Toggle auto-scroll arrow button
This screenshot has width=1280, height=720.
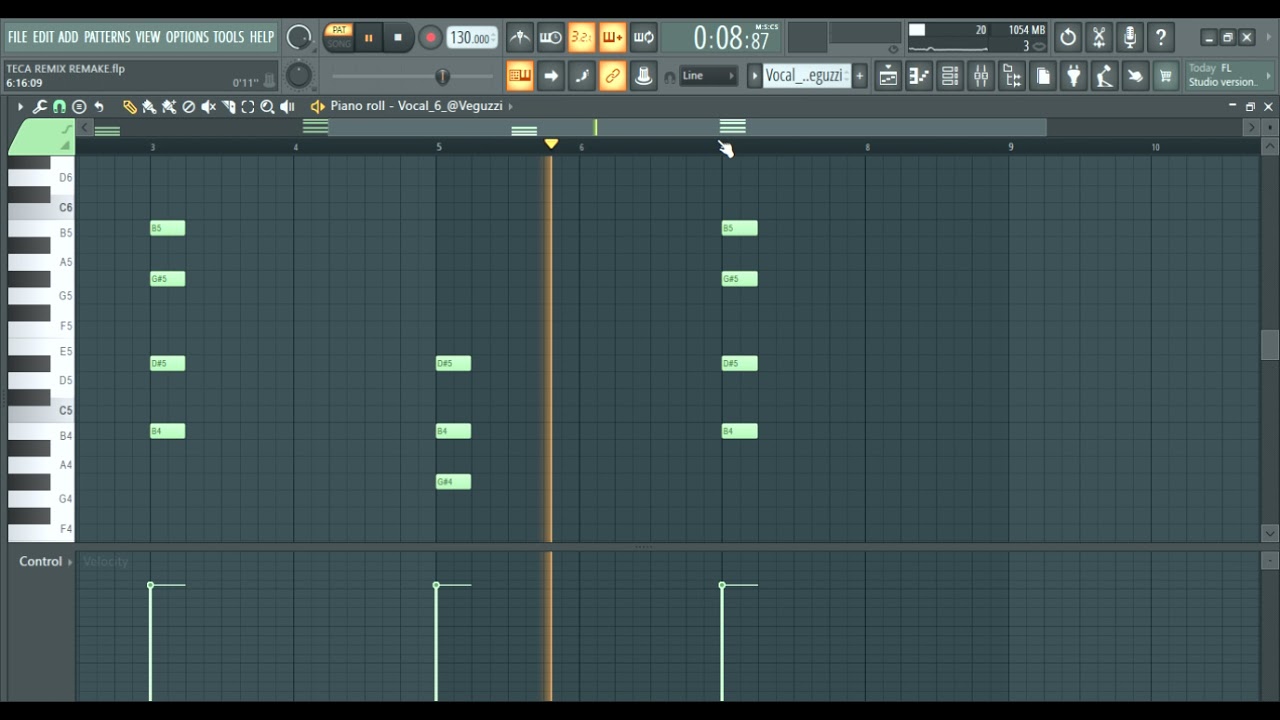[551, 76]
